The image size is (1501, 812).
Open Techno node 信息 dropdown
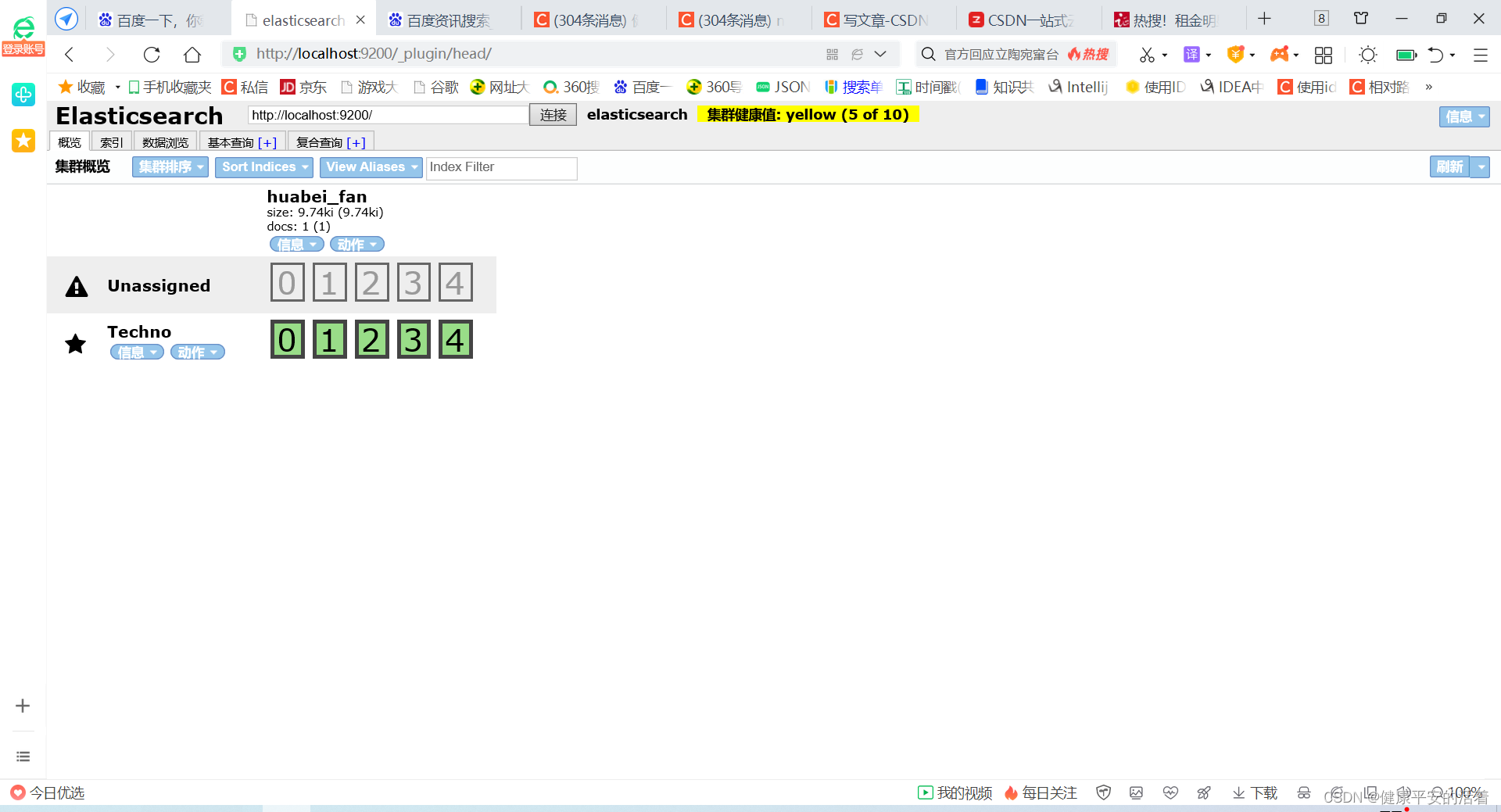click(137, 352)
